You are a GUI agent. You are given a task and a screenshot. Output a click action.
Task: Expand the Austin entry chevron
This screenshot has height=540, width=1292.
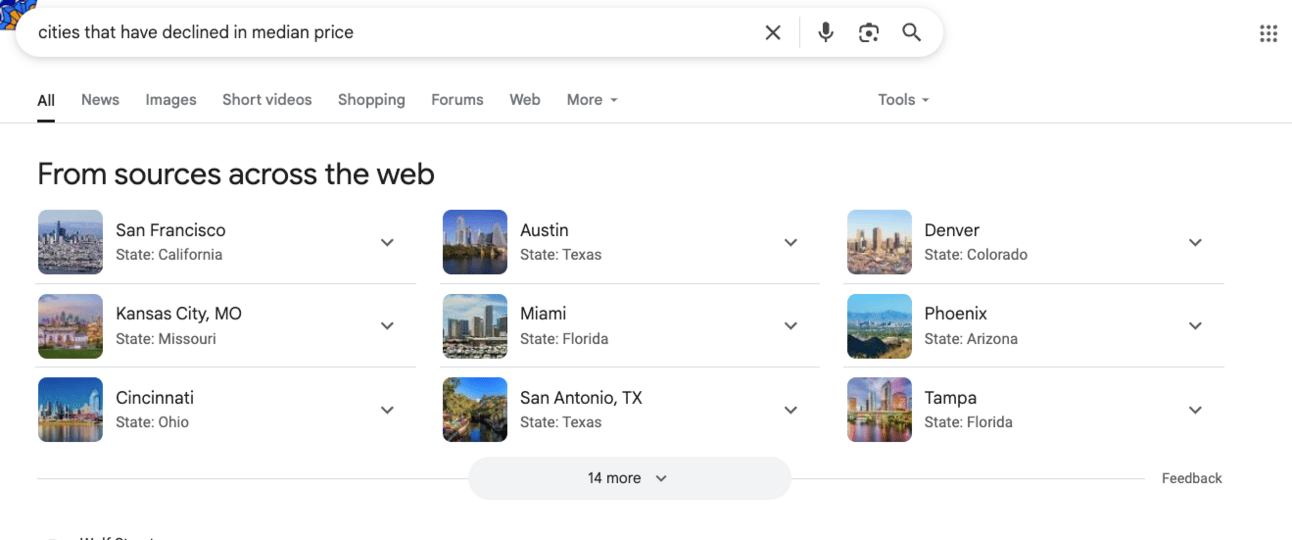point(791,242)
